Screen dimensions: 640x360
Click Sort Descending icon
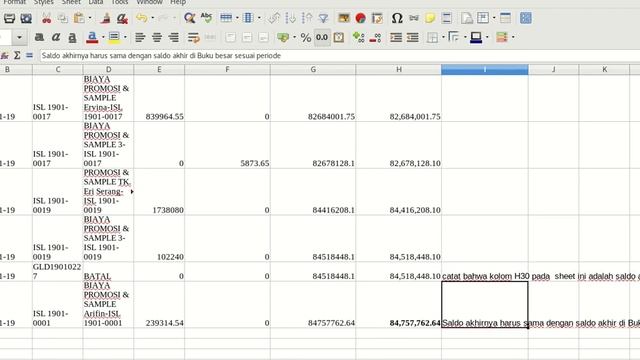pyautogui.click(x=307, y=18)
